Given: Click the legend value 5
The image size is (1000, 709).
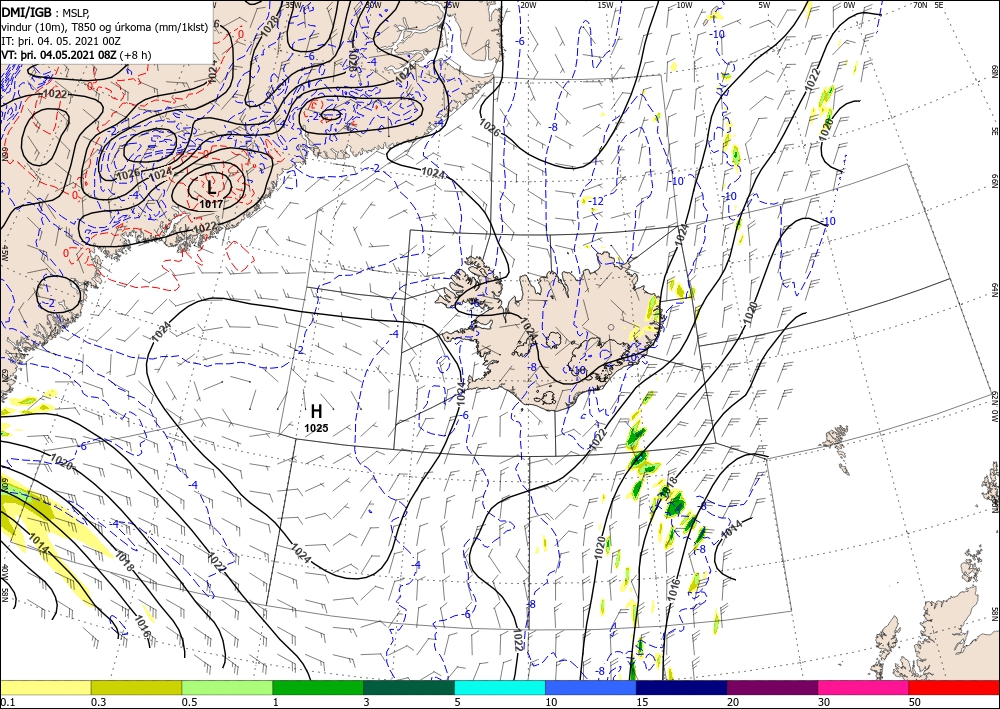Looking at the screenshot, I should pyautogui.click(x=457, y=702).
